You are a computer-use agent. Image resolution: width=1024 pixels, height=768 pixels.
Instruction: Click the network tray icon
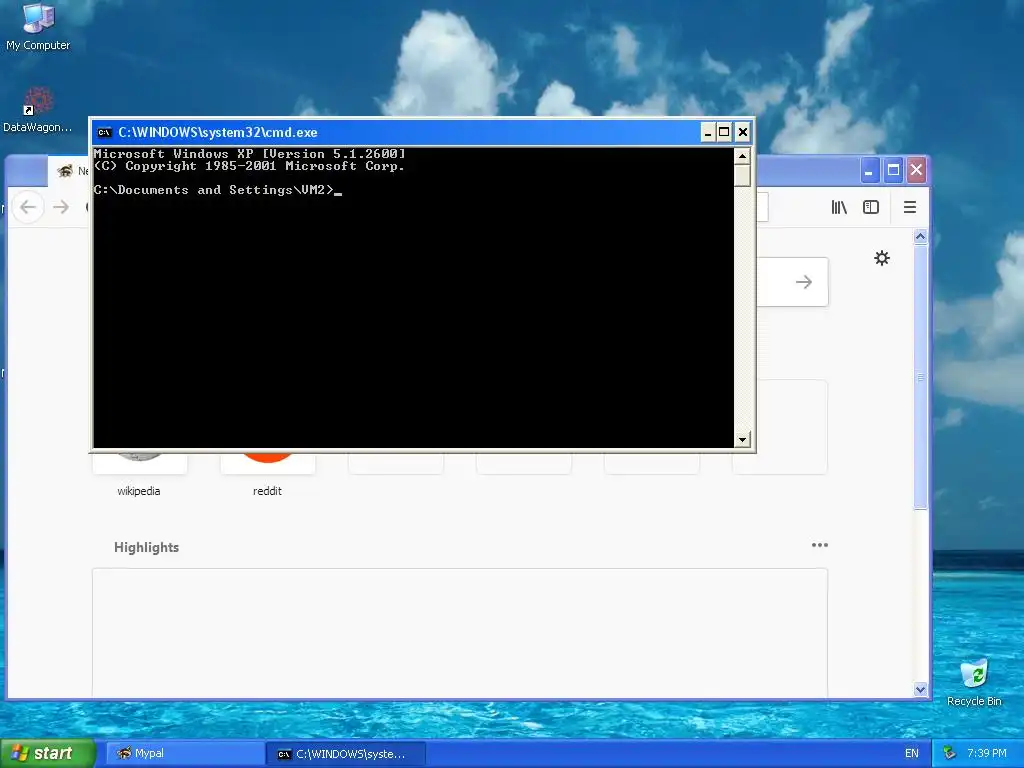(949, 754)
